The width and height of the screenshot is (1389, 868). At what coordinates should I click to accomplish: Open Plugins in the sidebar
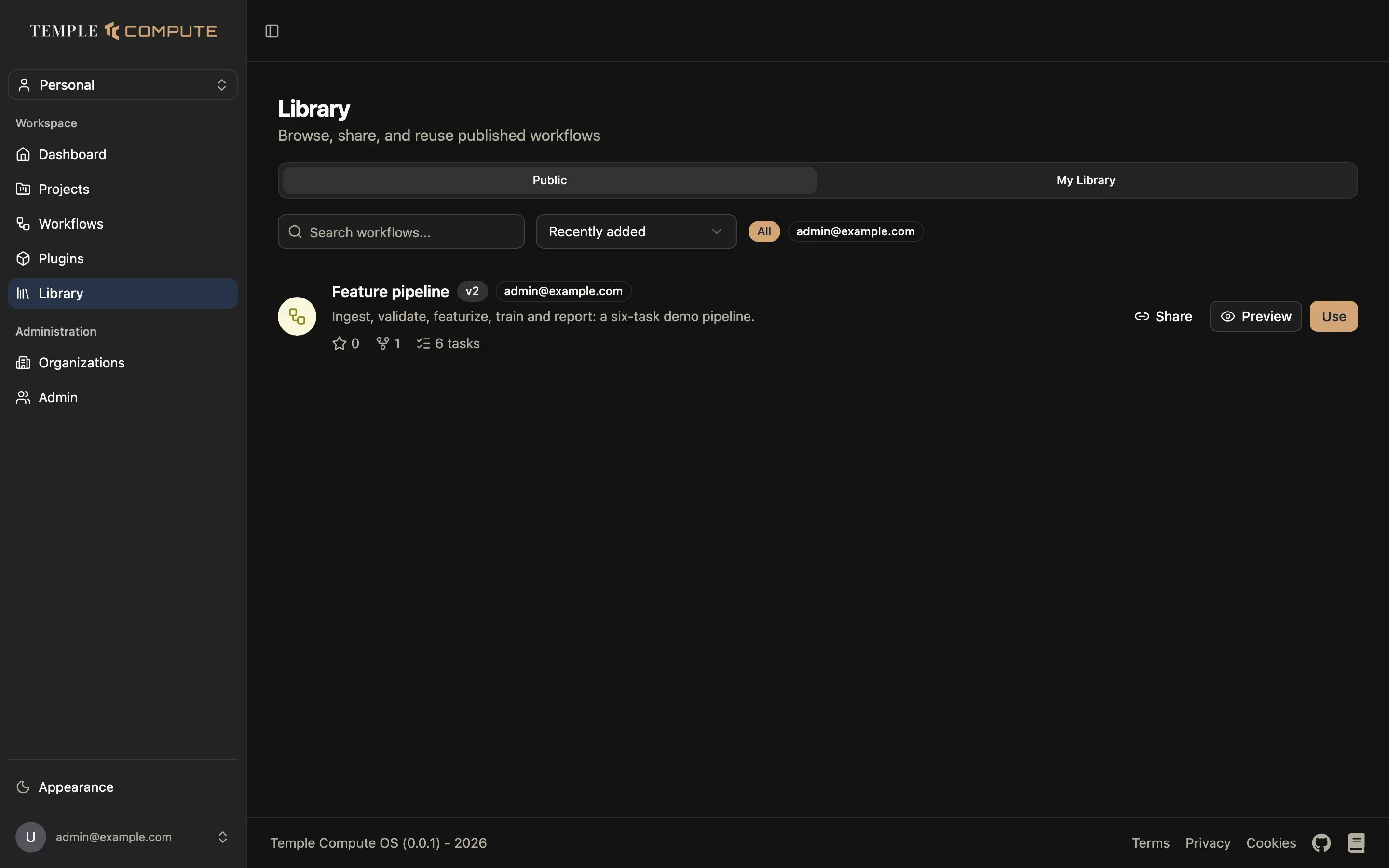(123, 258)
